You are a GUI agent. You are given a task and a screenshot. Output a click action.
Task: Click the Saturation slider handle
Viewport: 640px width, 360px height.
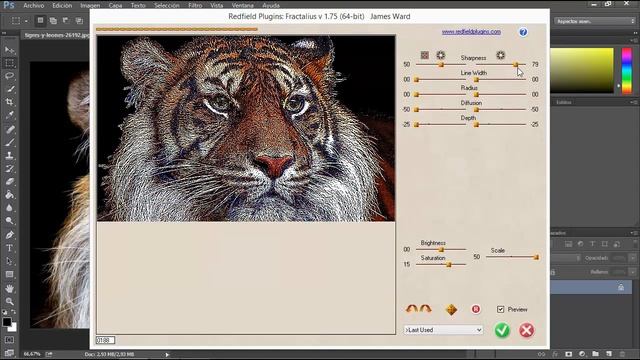coord(449,264)
